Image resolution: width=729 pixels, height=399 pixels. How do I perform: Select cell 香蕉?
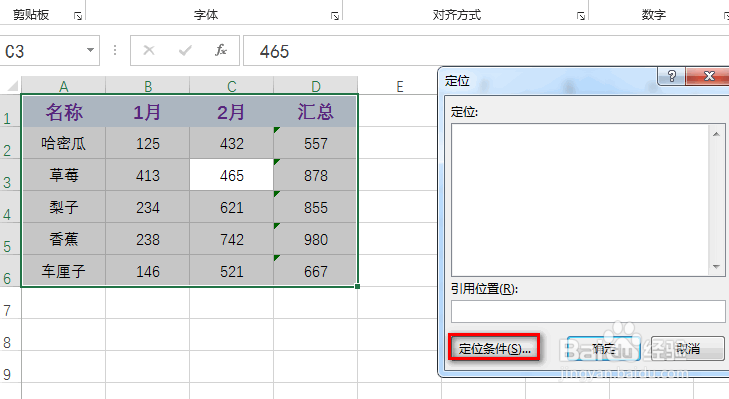[x=64, y=239]
